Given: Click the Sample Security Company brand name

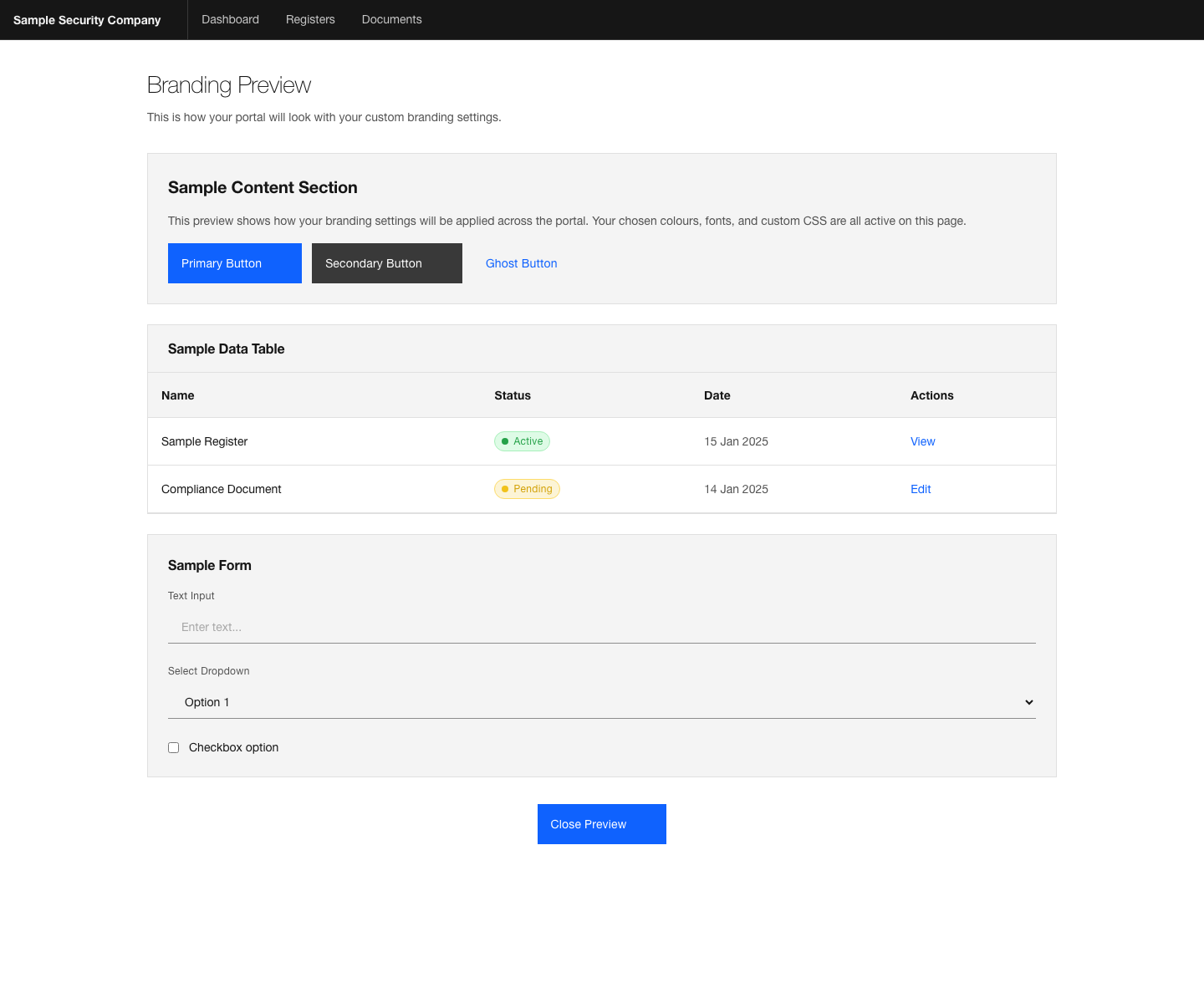Looking at the screenshot, I should click(x=86, y=20).
